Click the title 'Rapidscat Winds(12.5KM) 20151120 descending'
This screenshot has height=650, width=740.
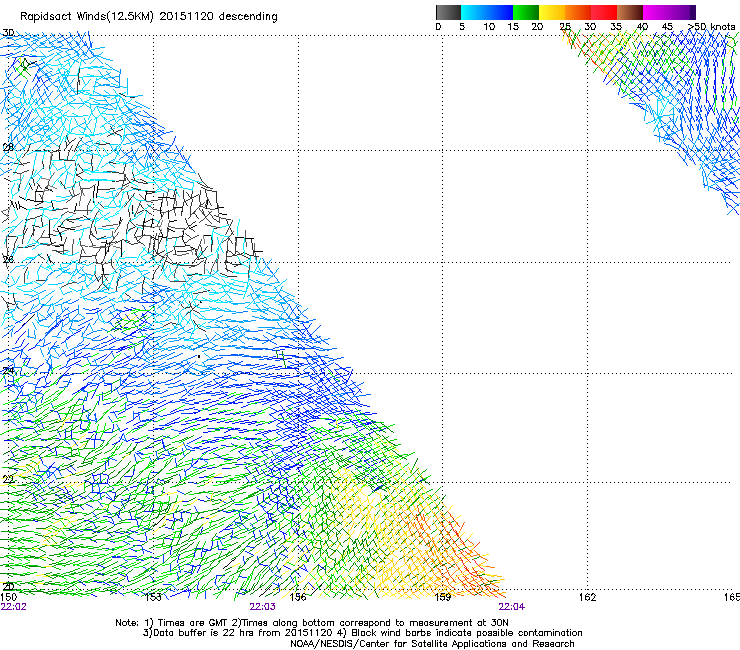pos(149,17)
